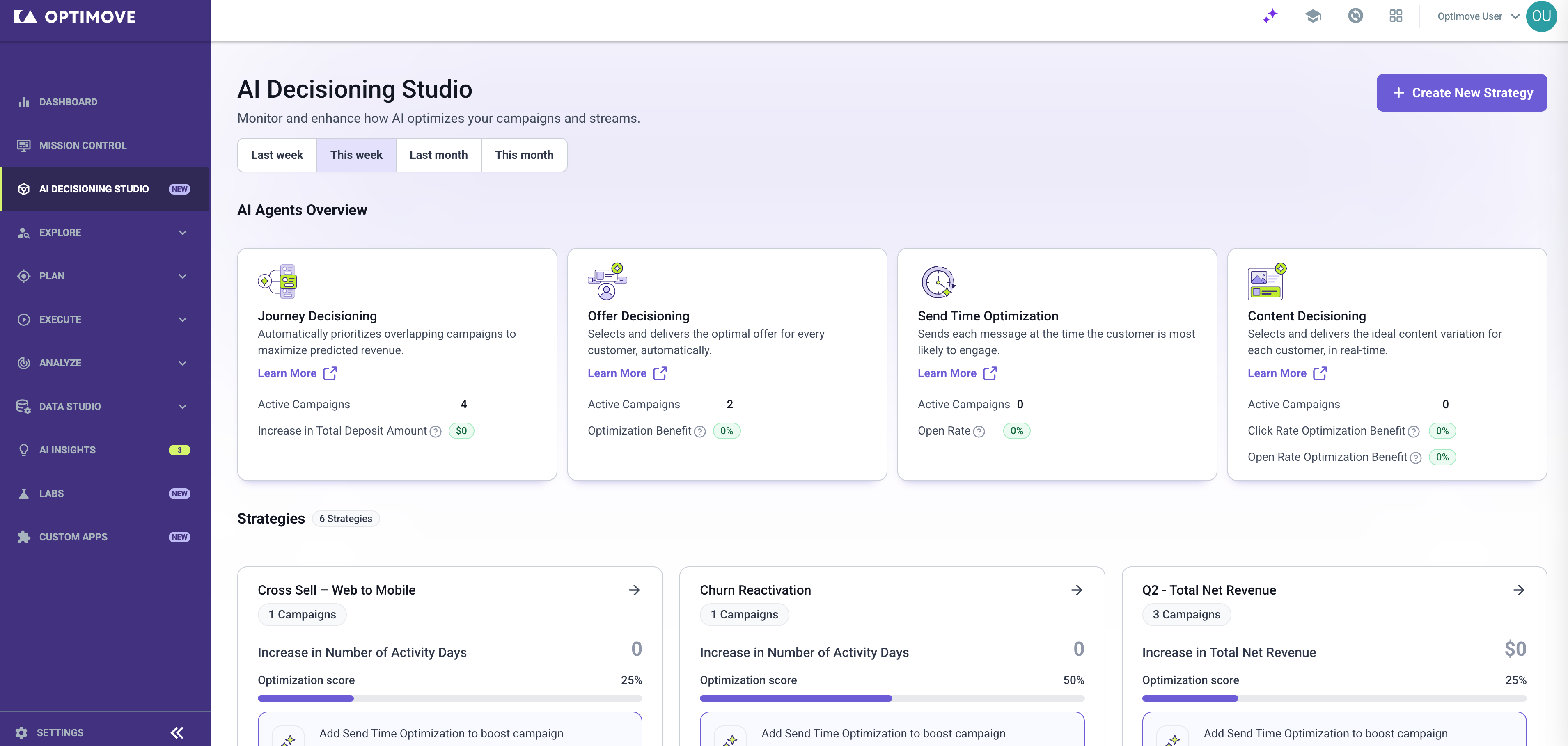Click Create New Strategy button
1568x746 pixels.
pyautogui.click(x=1461, y=92)
